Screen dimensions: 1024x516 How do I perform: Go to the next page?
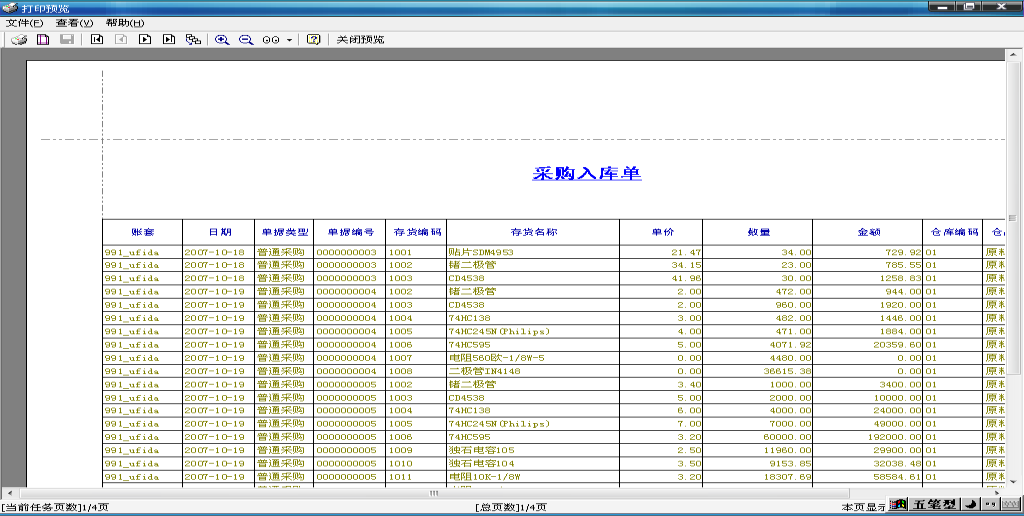tap(145, 40)
